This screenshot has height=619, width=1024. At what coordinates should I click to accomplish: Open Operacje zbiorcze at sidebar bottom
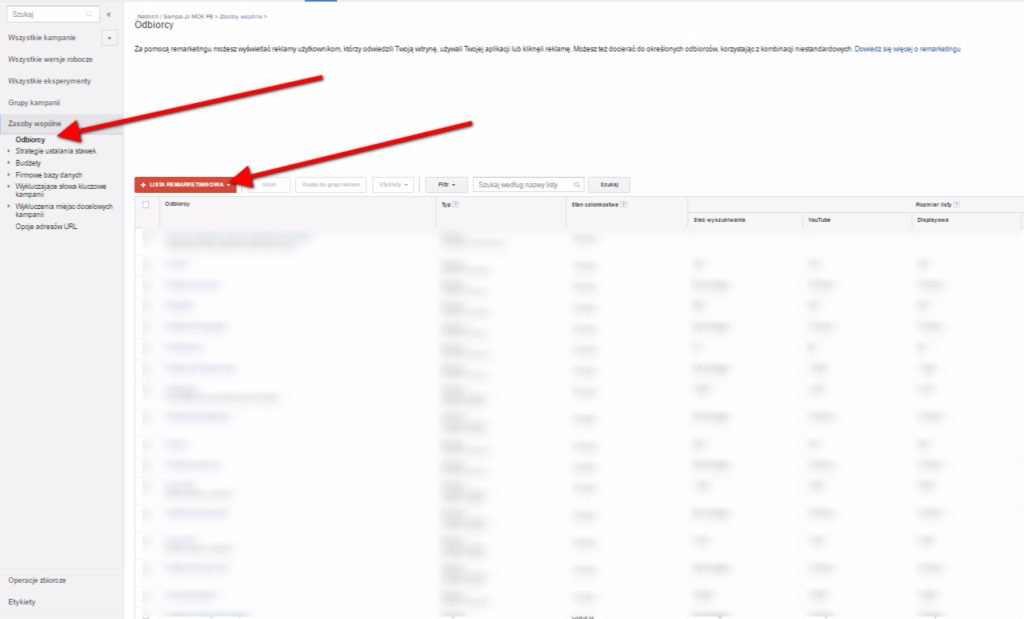pos(37,580)
